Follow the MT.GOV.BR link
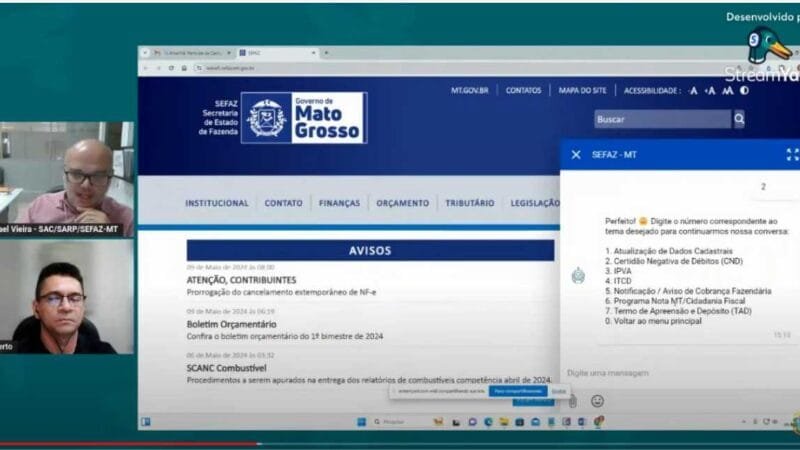The image size is (800, 450). coord(469,90)
